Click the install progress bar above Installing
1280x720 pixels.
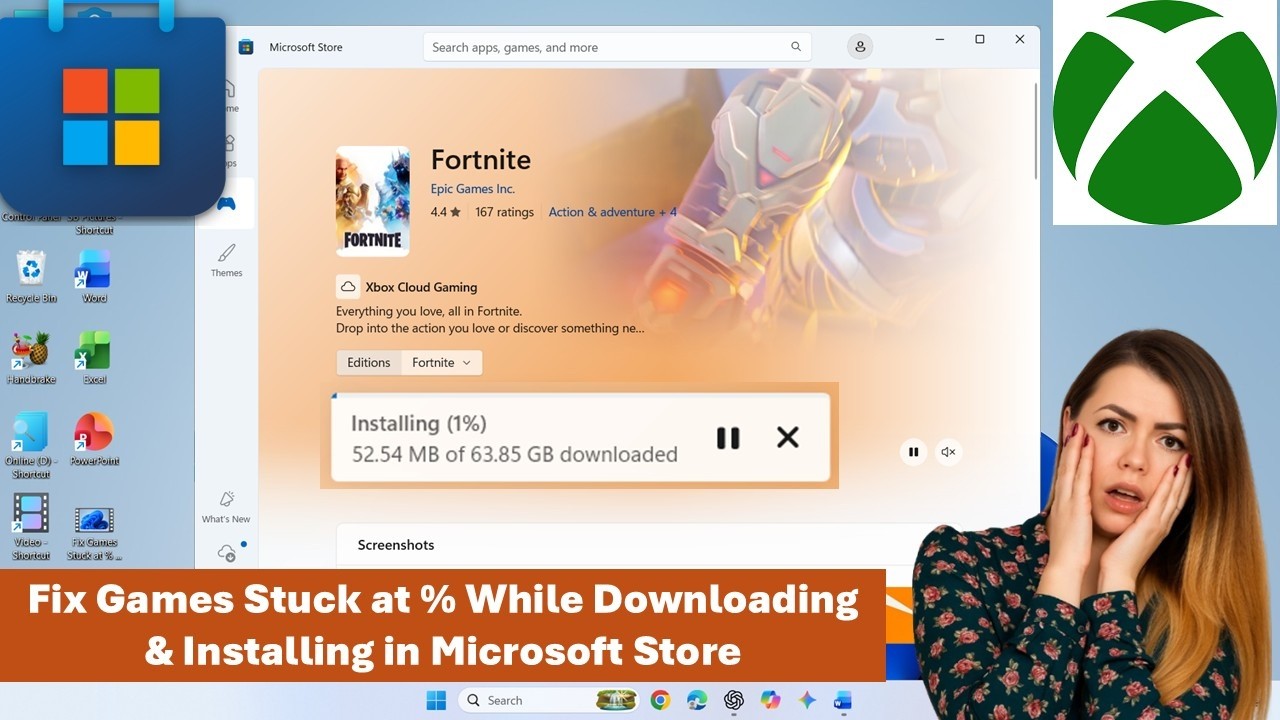point(581,395)
